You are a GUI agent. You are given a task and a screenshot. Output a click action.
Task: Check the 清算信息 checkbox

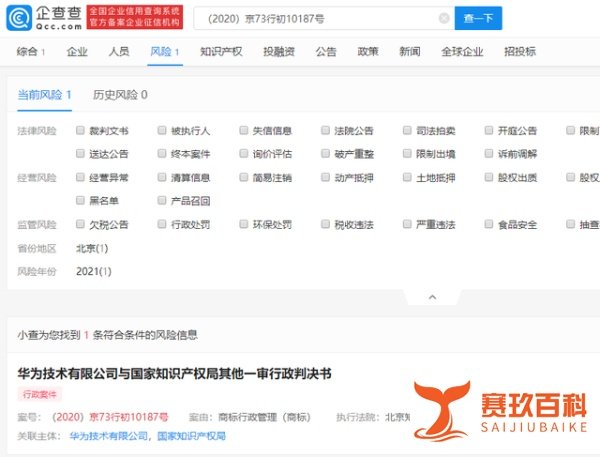point(162,177)
